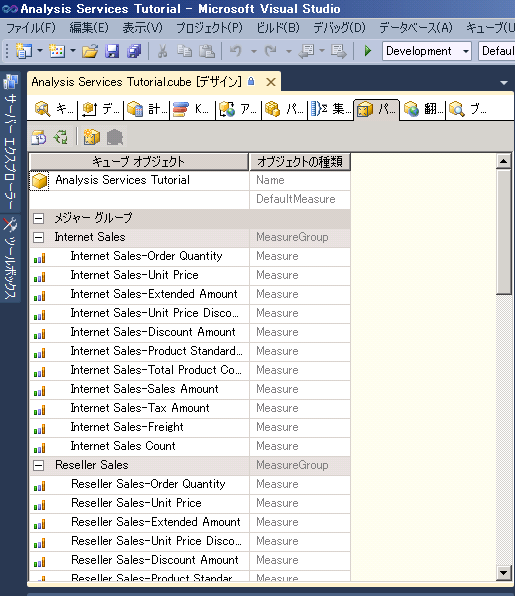
Task: Click the Reconnect refresh icon in designer toolbar
Action: [61, 137]
